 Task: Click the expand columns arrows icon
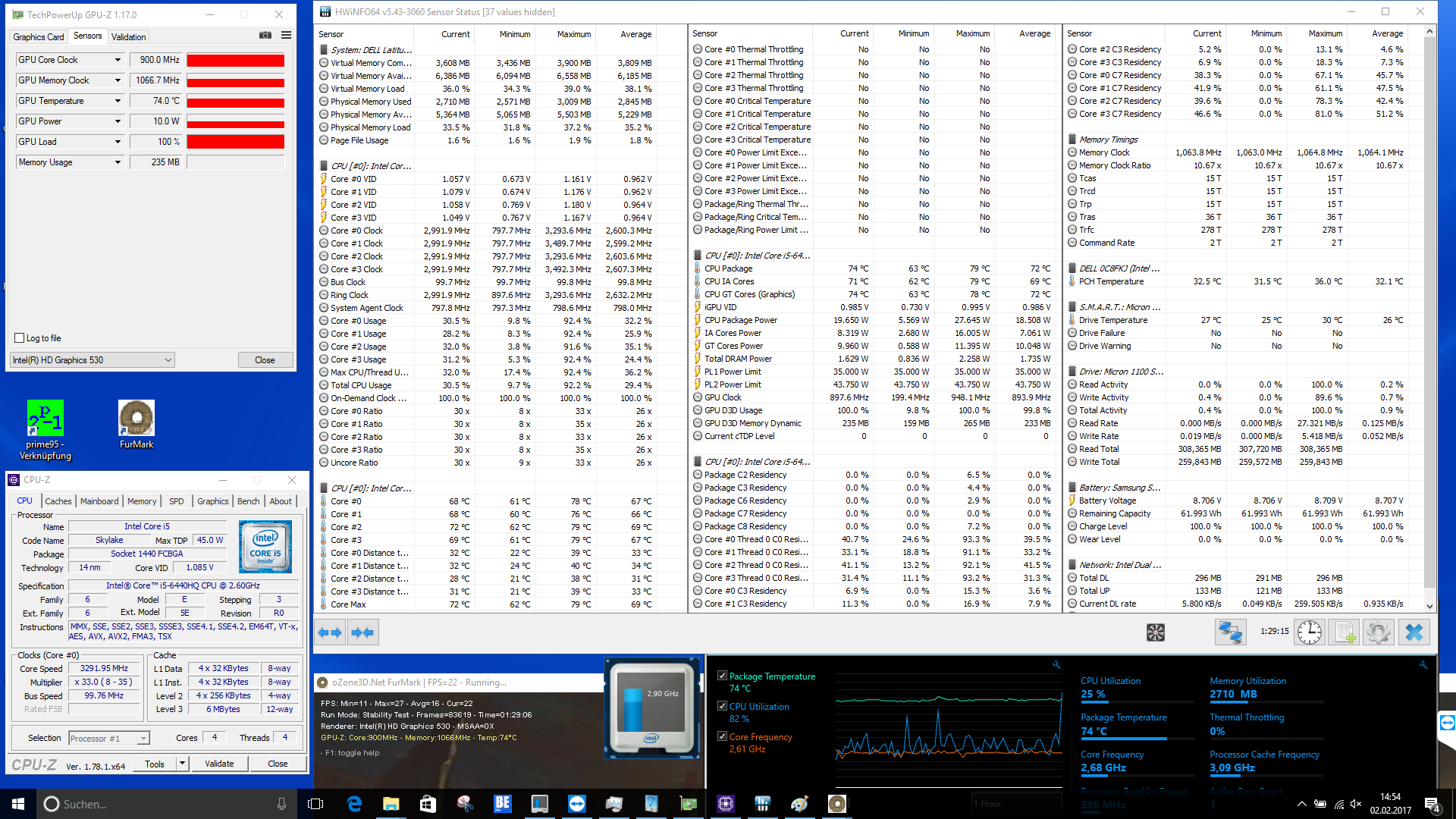coord(330,632)
